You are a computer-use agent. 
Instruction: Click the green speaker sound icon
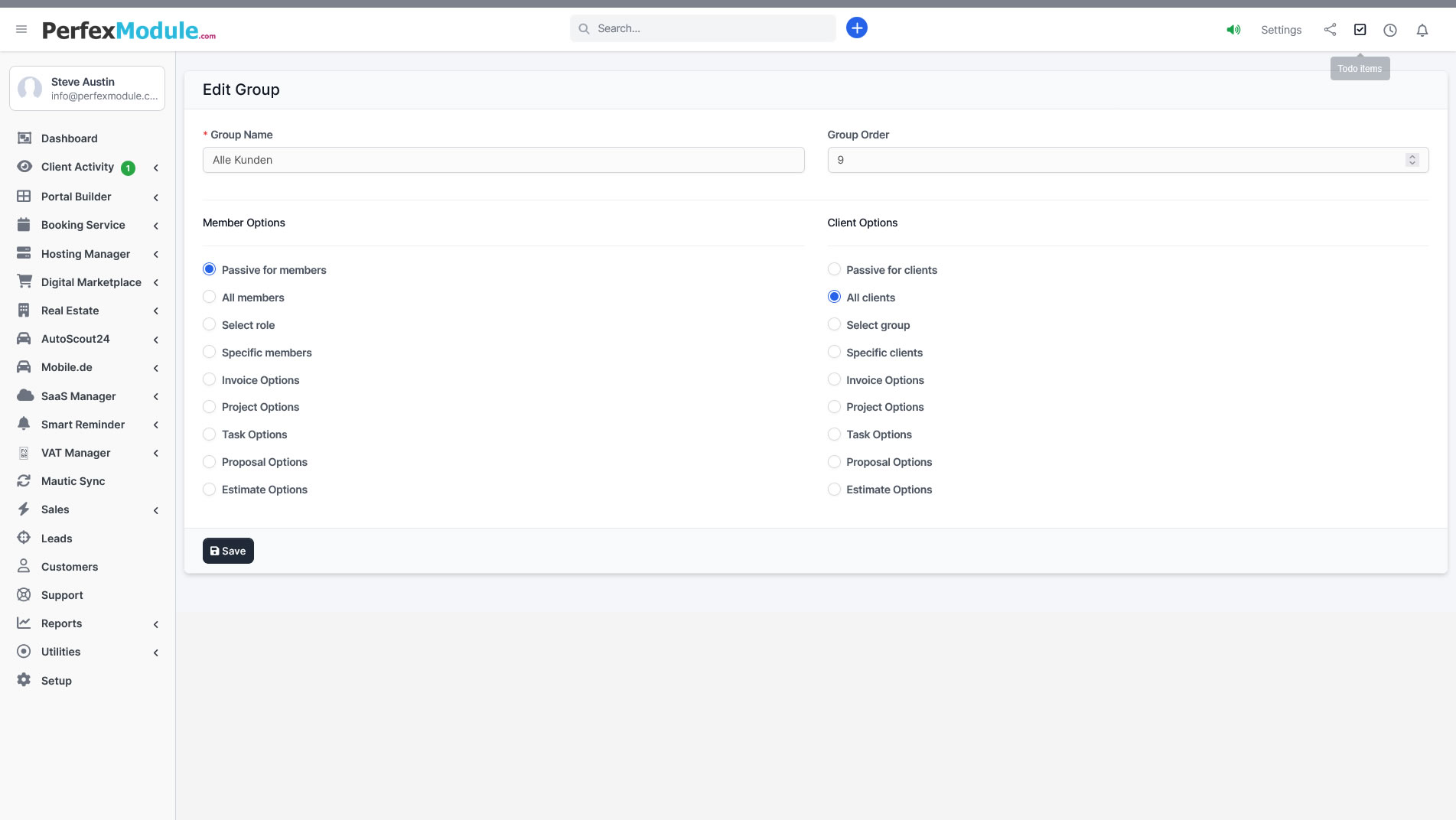click(1233, 30)
